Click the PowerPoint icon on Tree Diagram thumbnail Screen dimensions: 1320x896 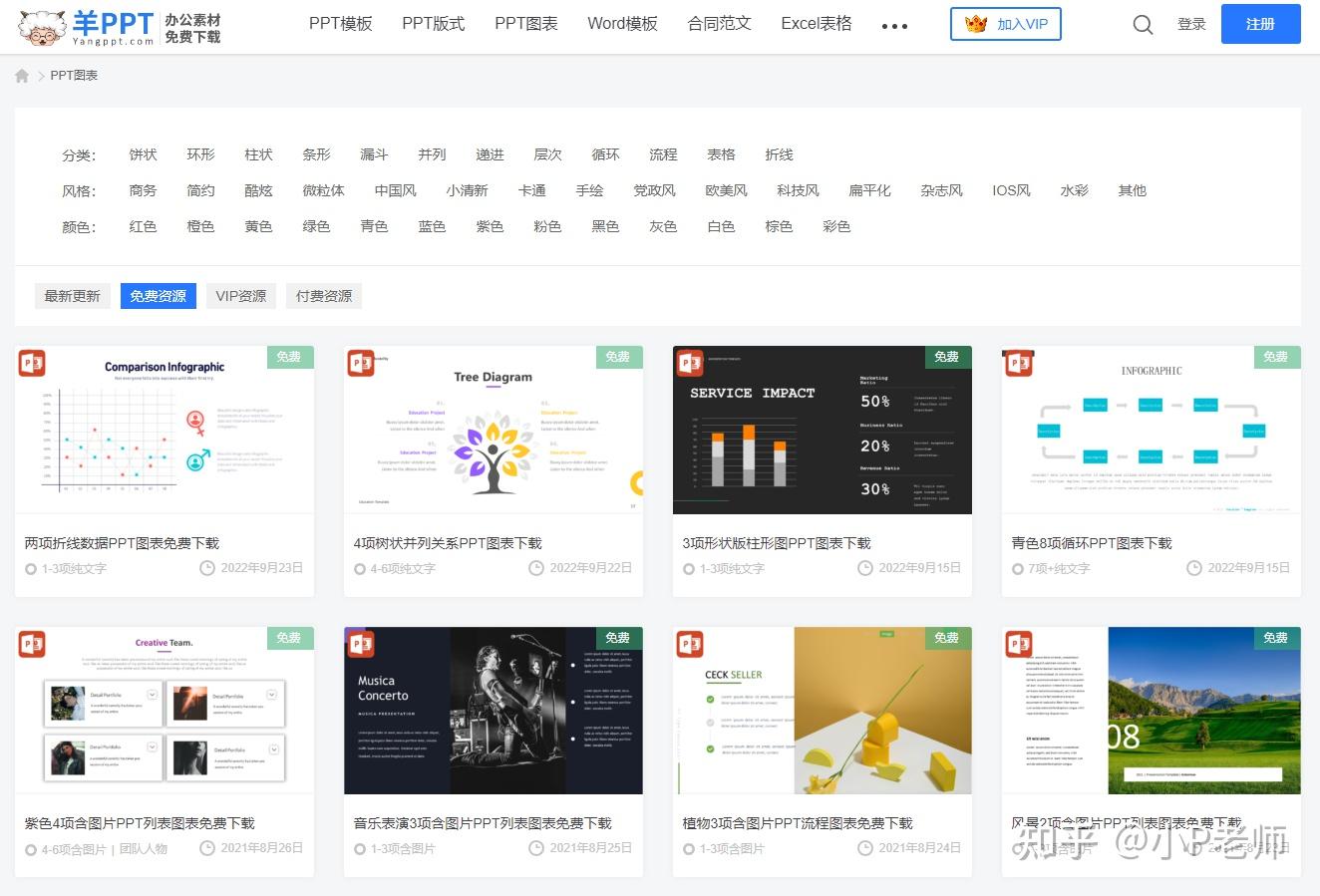click(x=360, y=363)
